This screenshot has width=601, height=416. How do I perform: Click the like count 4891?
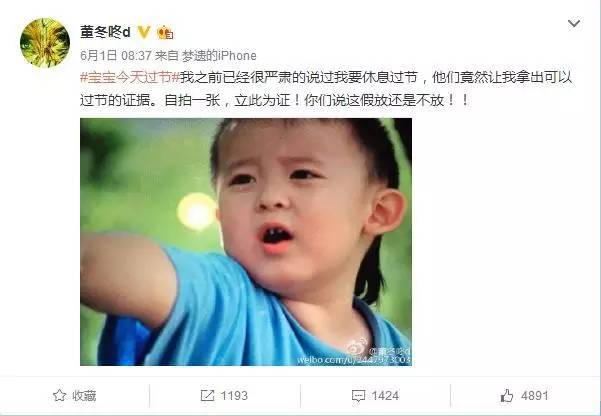click(x=535, y=396)
